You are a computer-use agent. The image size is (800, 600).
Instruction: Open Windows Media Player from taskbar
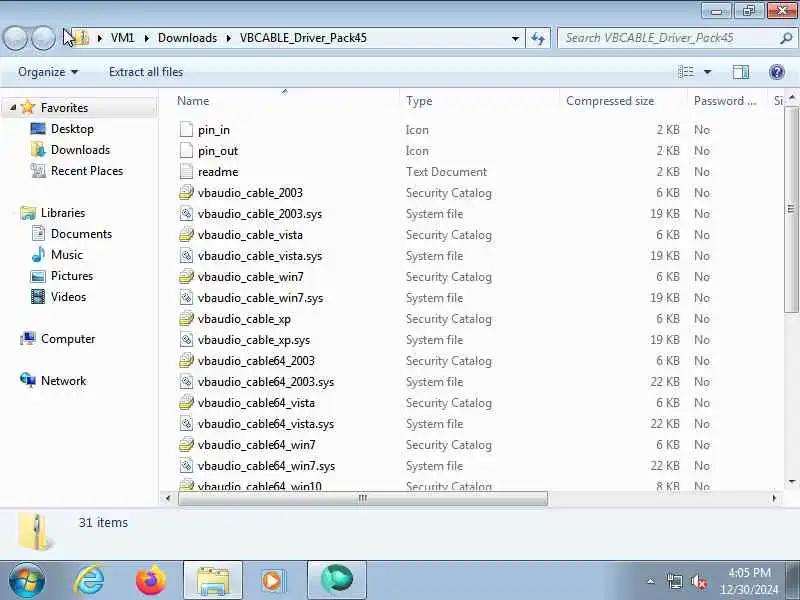[x=274, y=580]
